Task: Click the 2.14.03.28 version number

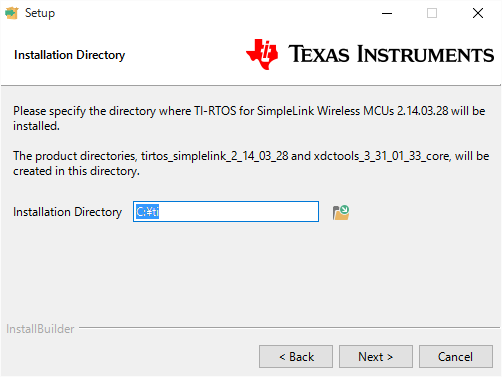Action: [x=422, y=111]
